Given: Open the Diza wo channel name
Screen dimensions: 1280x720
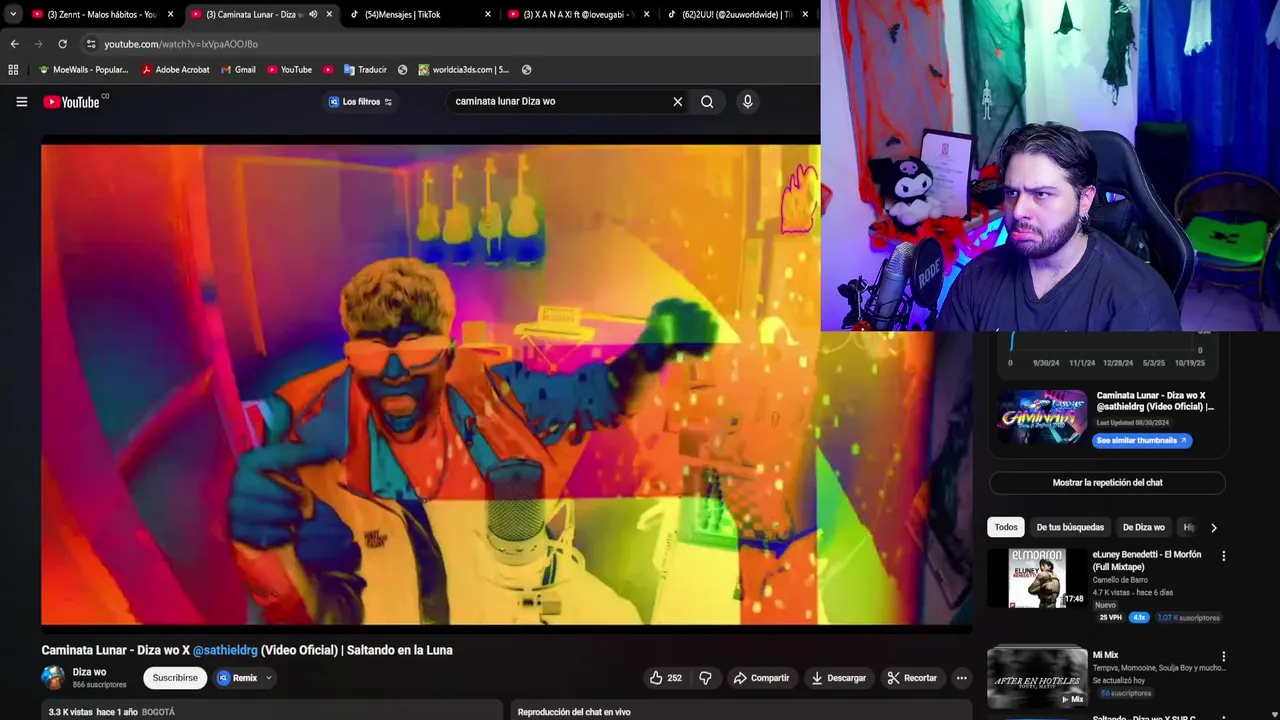Looking at the screenshot, I should pos(89,672).
